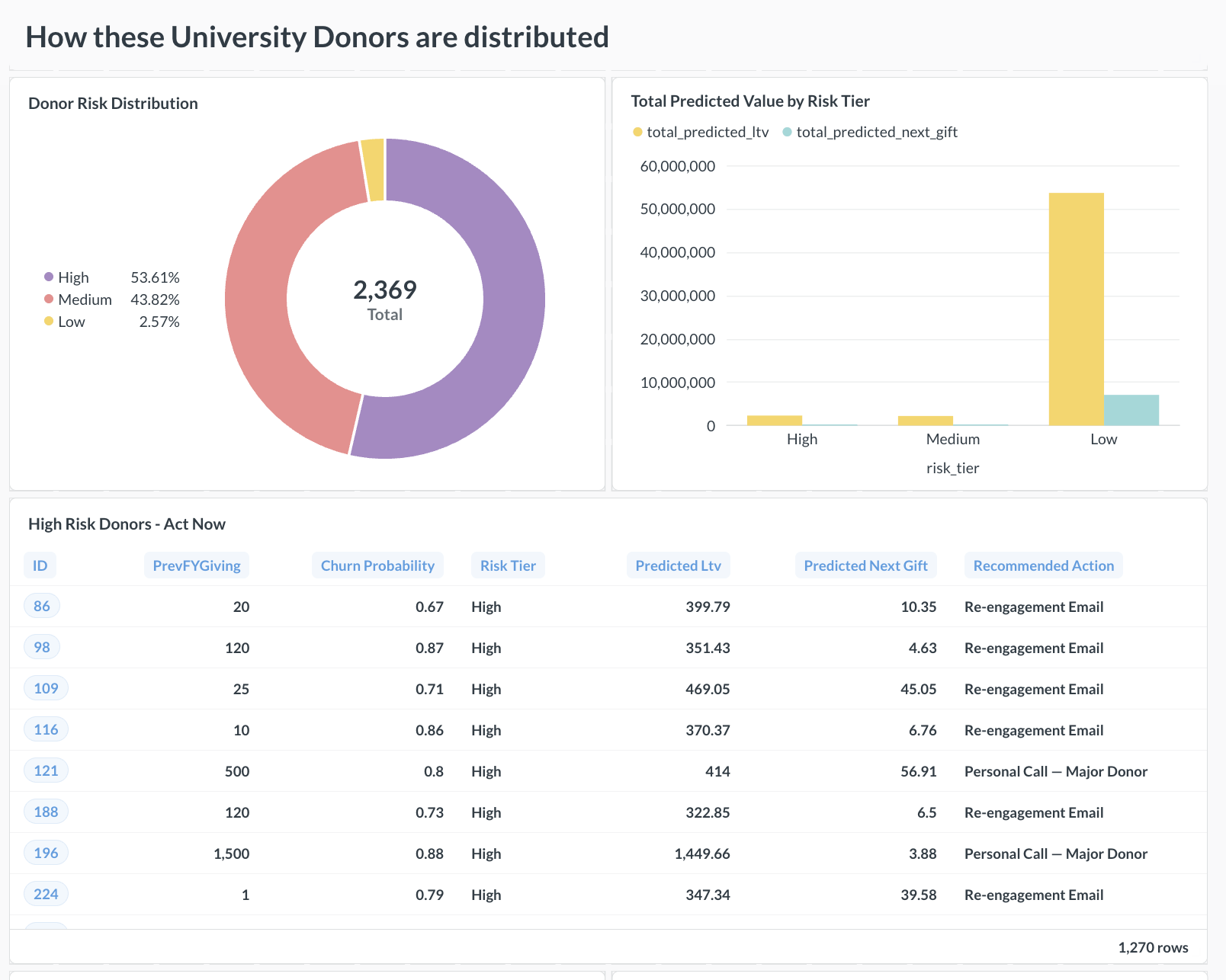Click Re-engagement Email action for donor 86
Screen dimensions: 1226x980
click(x=1034, y=607)
